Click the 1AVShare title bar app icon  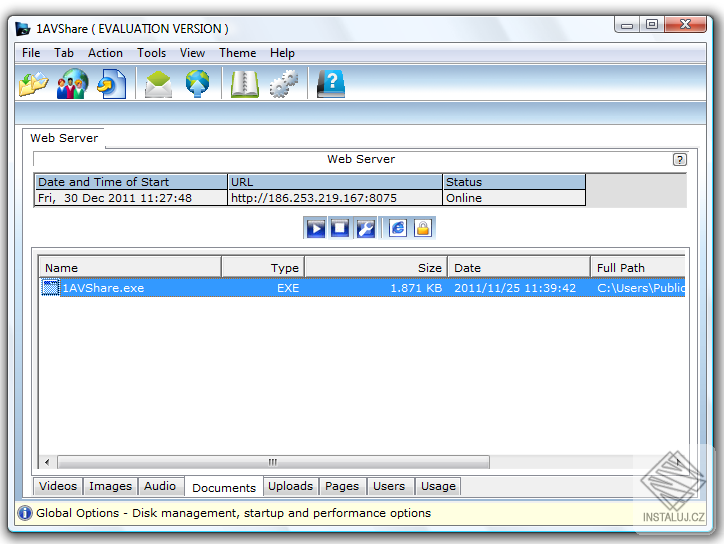[x=23, y=29]
